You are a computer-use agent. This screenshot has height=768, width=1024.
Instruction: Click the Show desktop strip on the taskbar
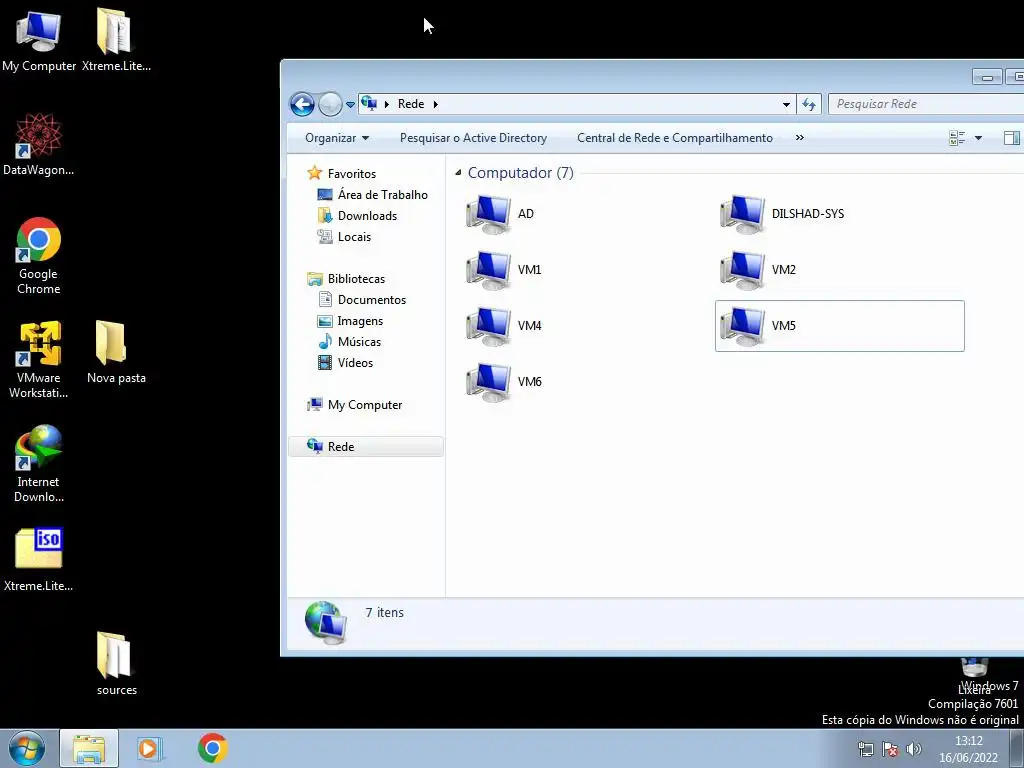(1017, 748)
